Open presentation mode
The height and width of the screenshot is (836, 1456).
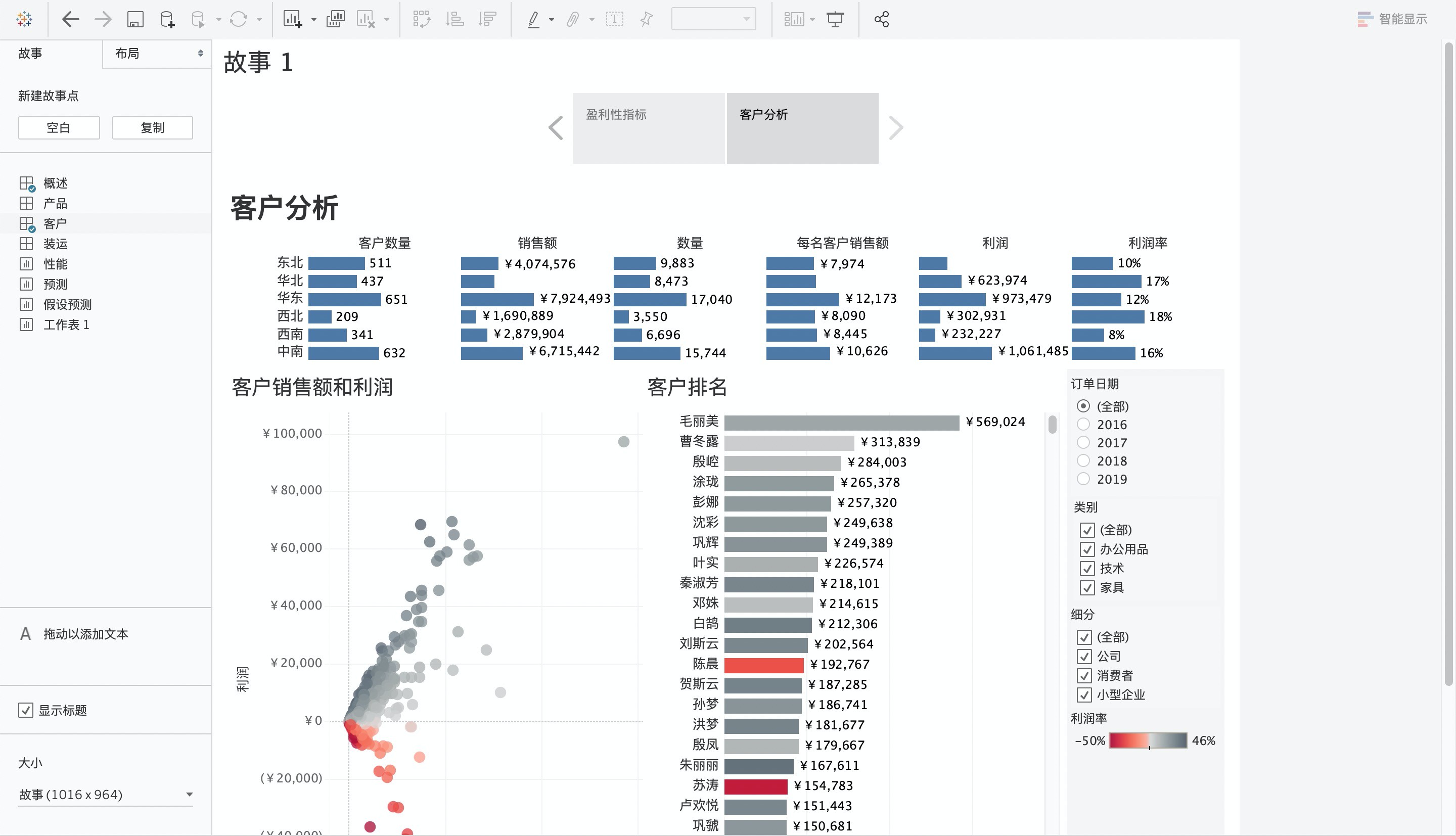(835, 20)
